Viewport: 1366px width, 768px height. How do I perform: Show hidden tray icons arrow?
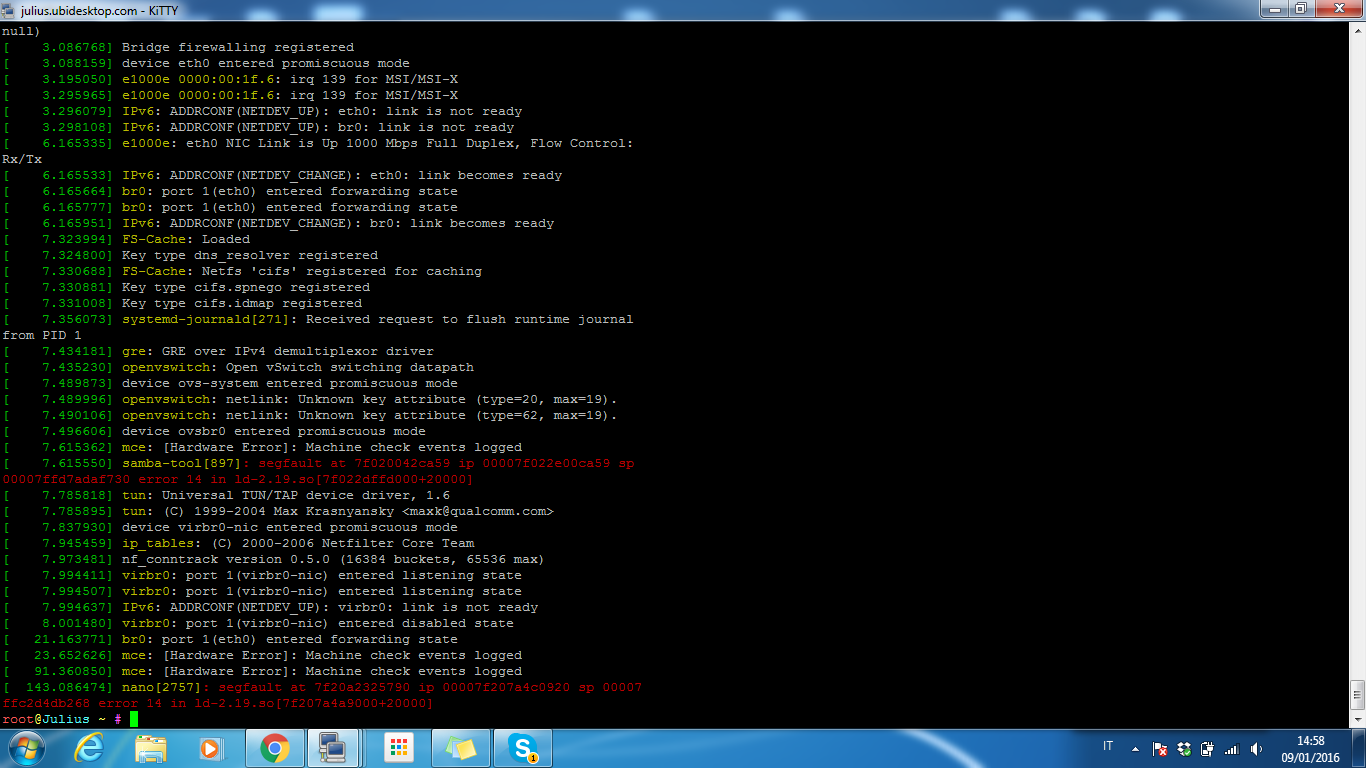(1135, 748)
